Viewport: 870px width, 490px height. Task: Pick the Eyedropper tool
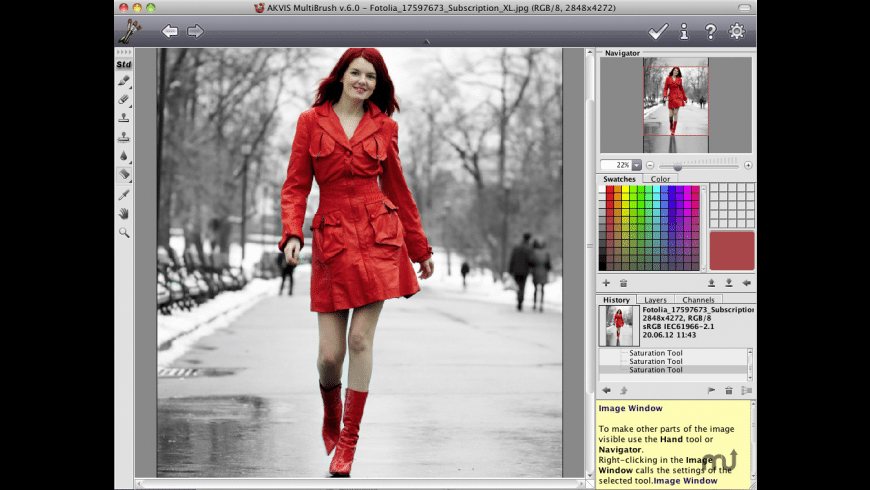pos(124,194)
